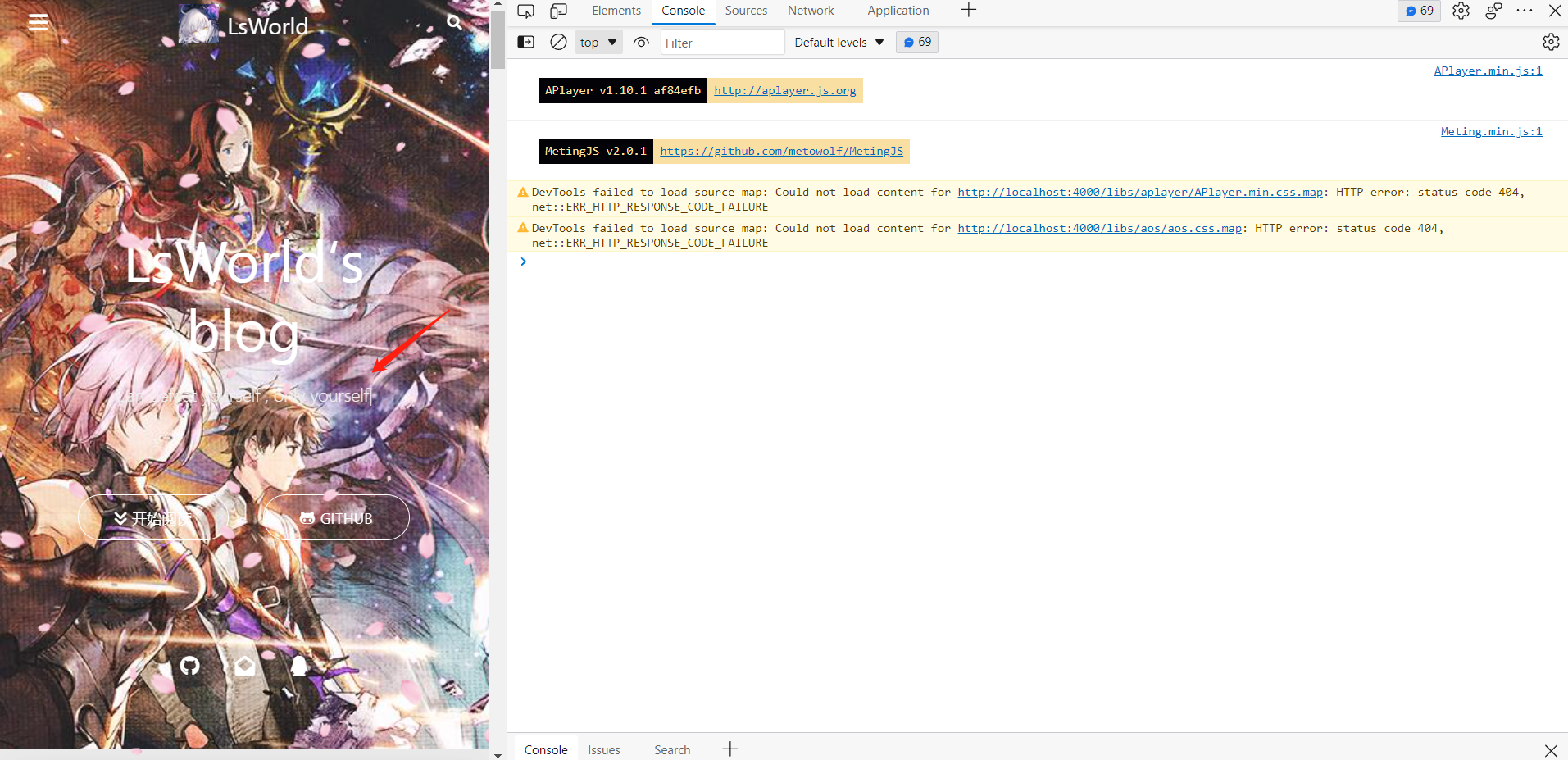
Task: Click the LsWorld avatar logo
Action: click(x=198, y=25)
